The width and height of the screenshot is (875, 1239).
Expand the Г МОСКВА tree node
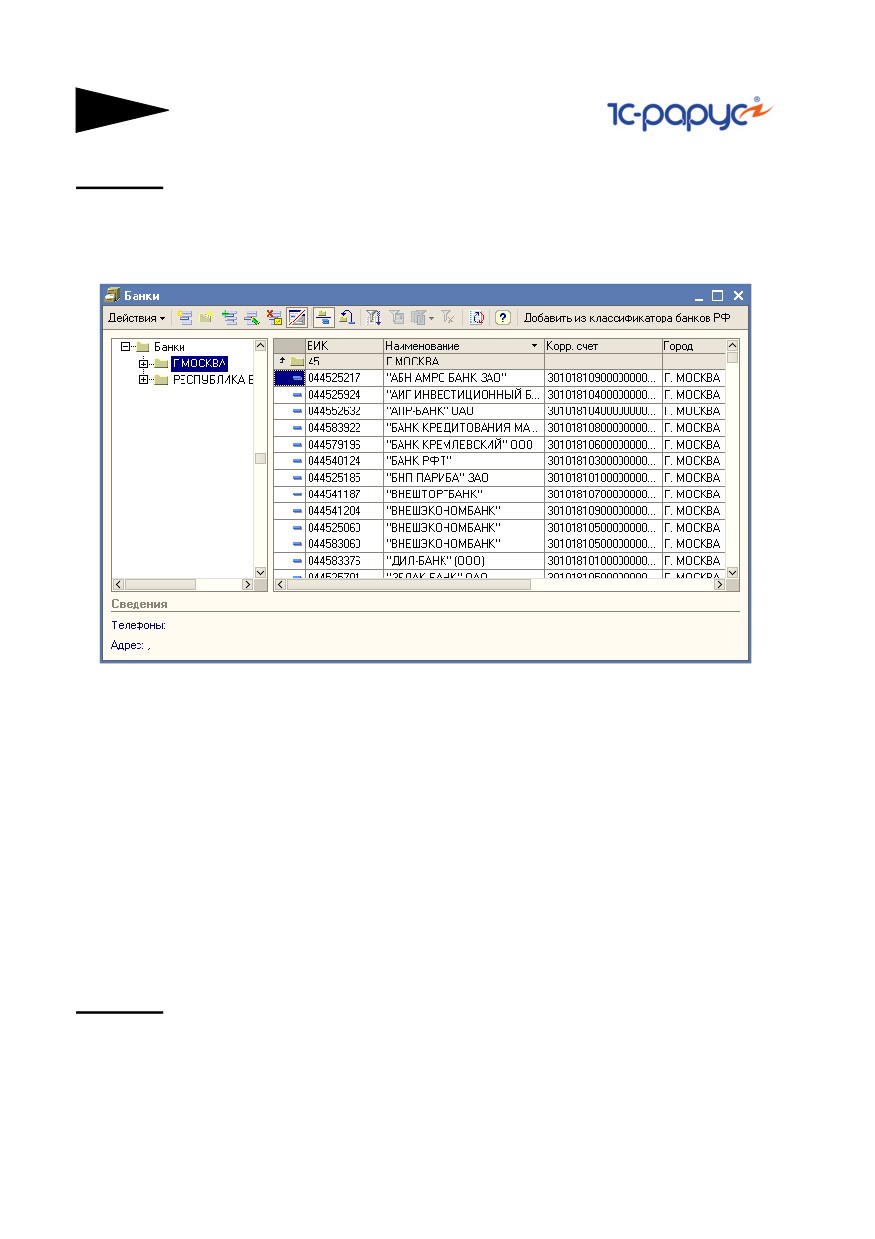tap(143, 363)
